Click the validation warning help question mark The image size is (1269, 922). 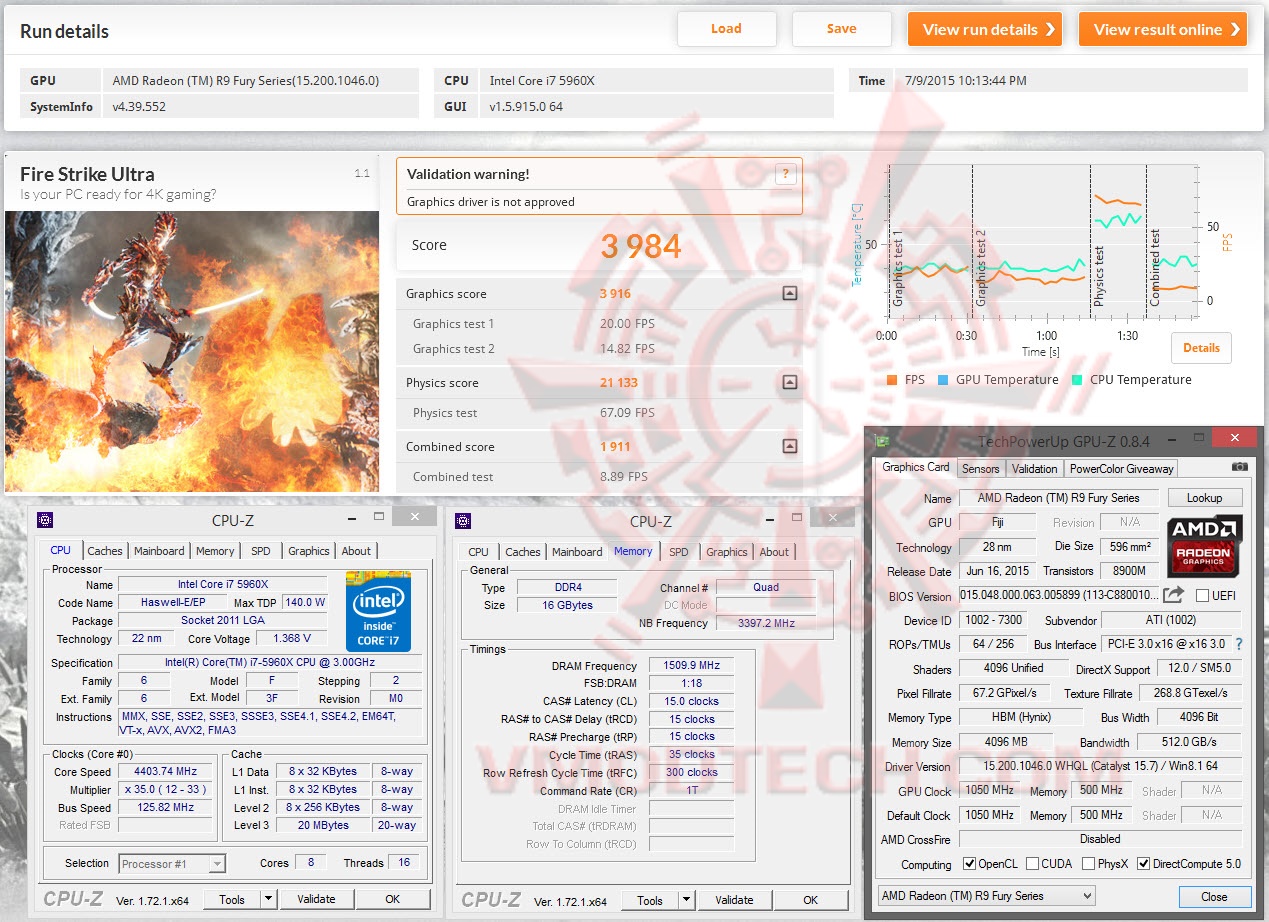pyautogui.click(x=785, y=174)
